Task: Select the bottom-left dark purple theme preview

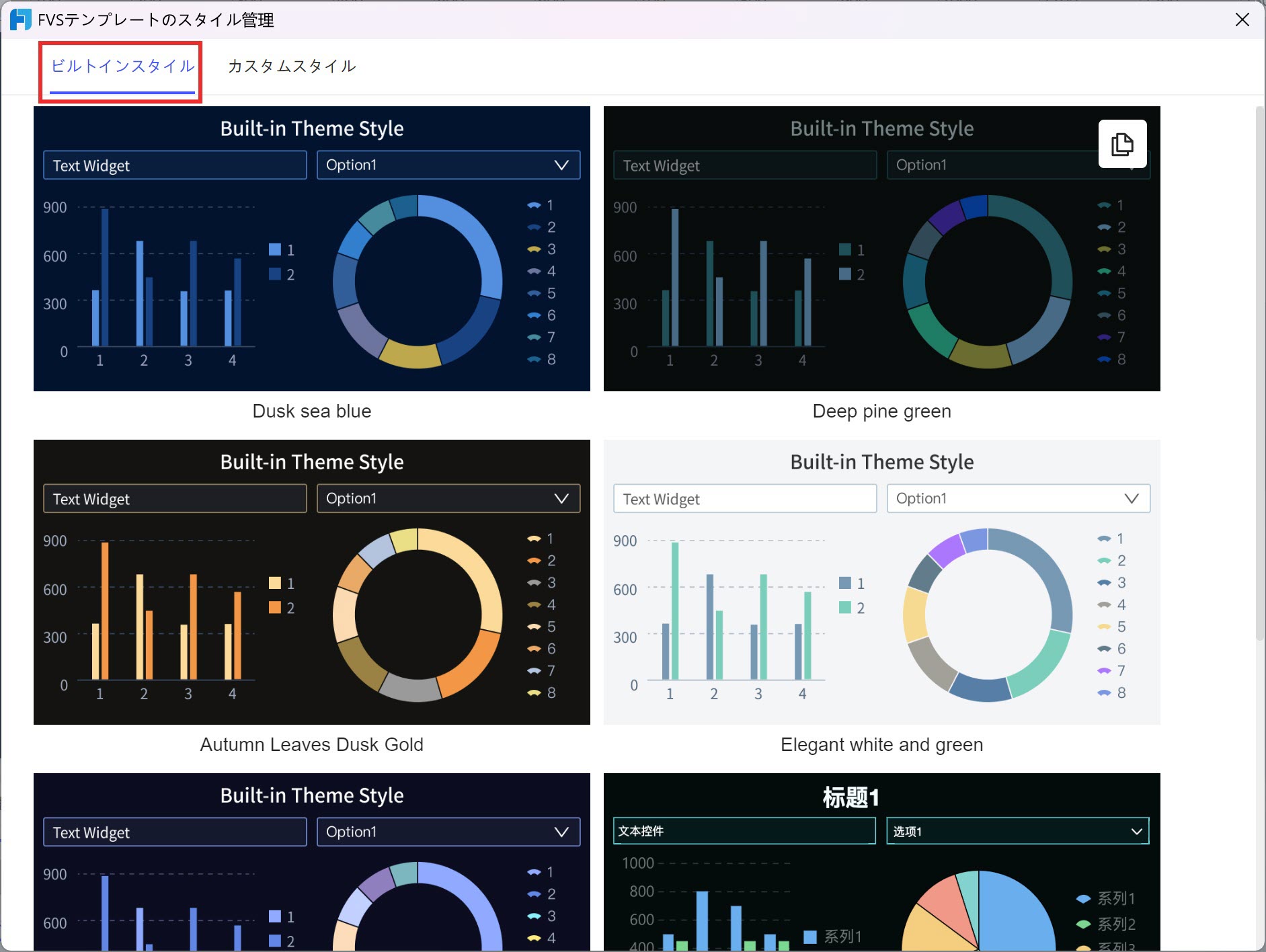Action: [312, 862]
